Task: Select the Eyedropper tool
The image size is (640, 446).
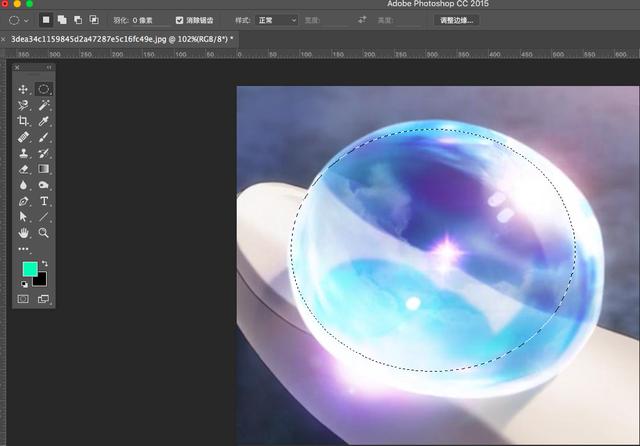Action: click(x=43, y=121)
